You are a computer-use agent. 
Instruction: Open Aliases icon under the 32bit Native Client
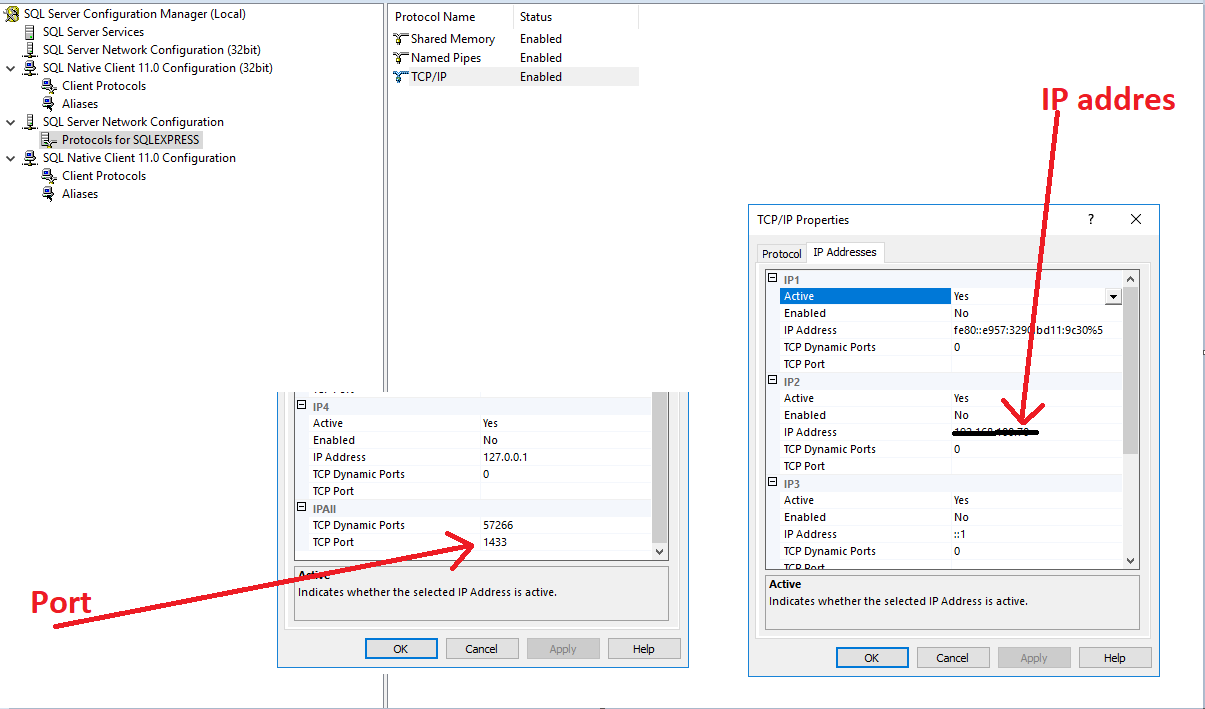coord(49,104)
